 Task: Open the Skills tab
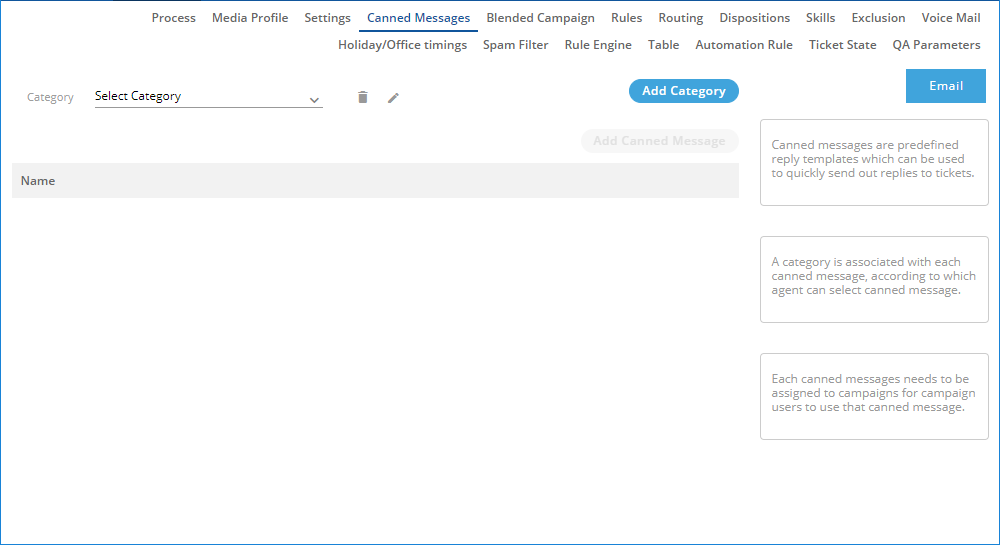point(820,18)
